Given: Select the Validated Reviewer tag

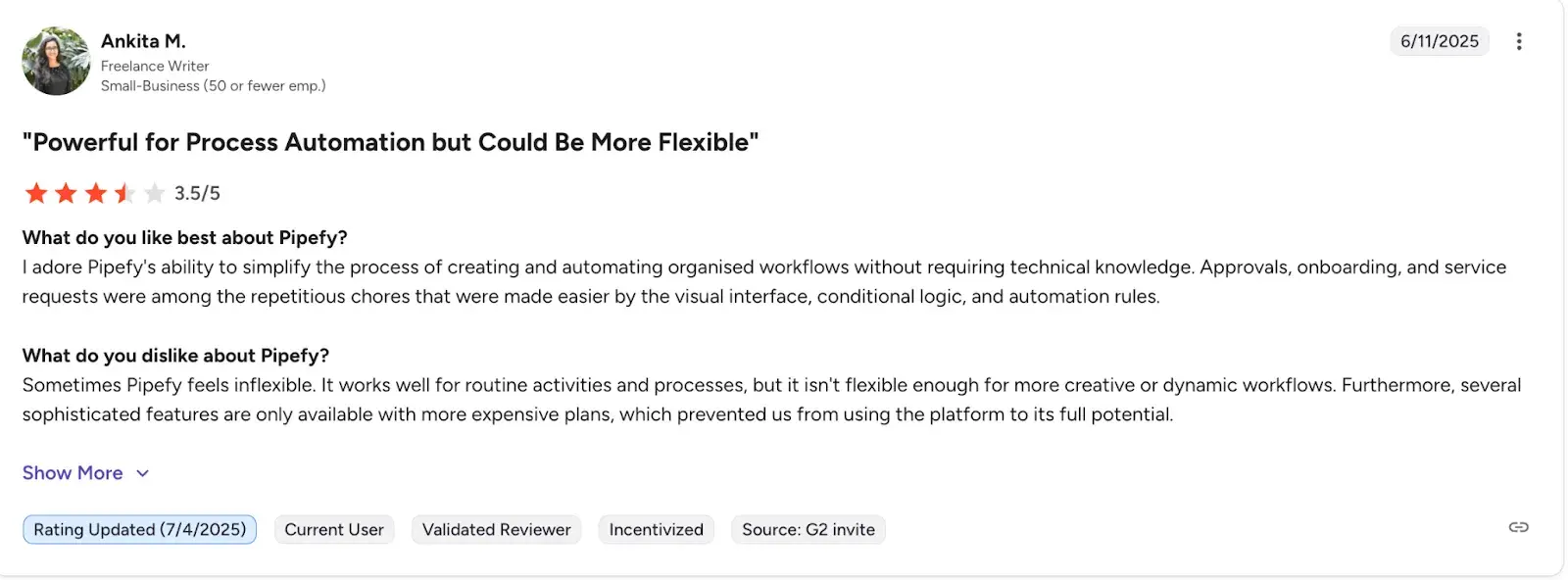Looking at the screenshot, I should 496,530.
